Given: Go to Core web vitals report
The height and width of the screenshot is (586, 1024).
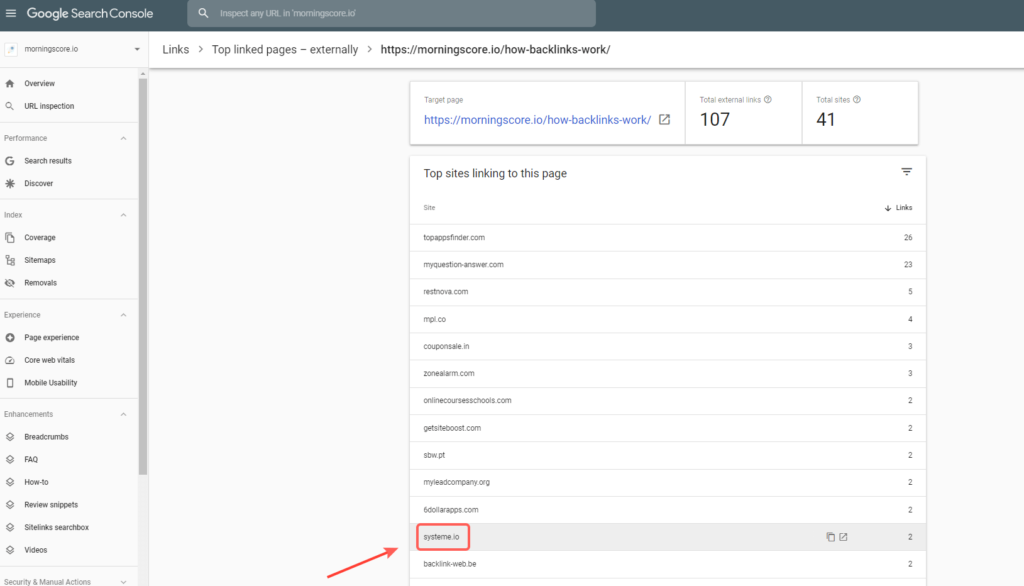Looking at the screenshot, I should 49,360.
